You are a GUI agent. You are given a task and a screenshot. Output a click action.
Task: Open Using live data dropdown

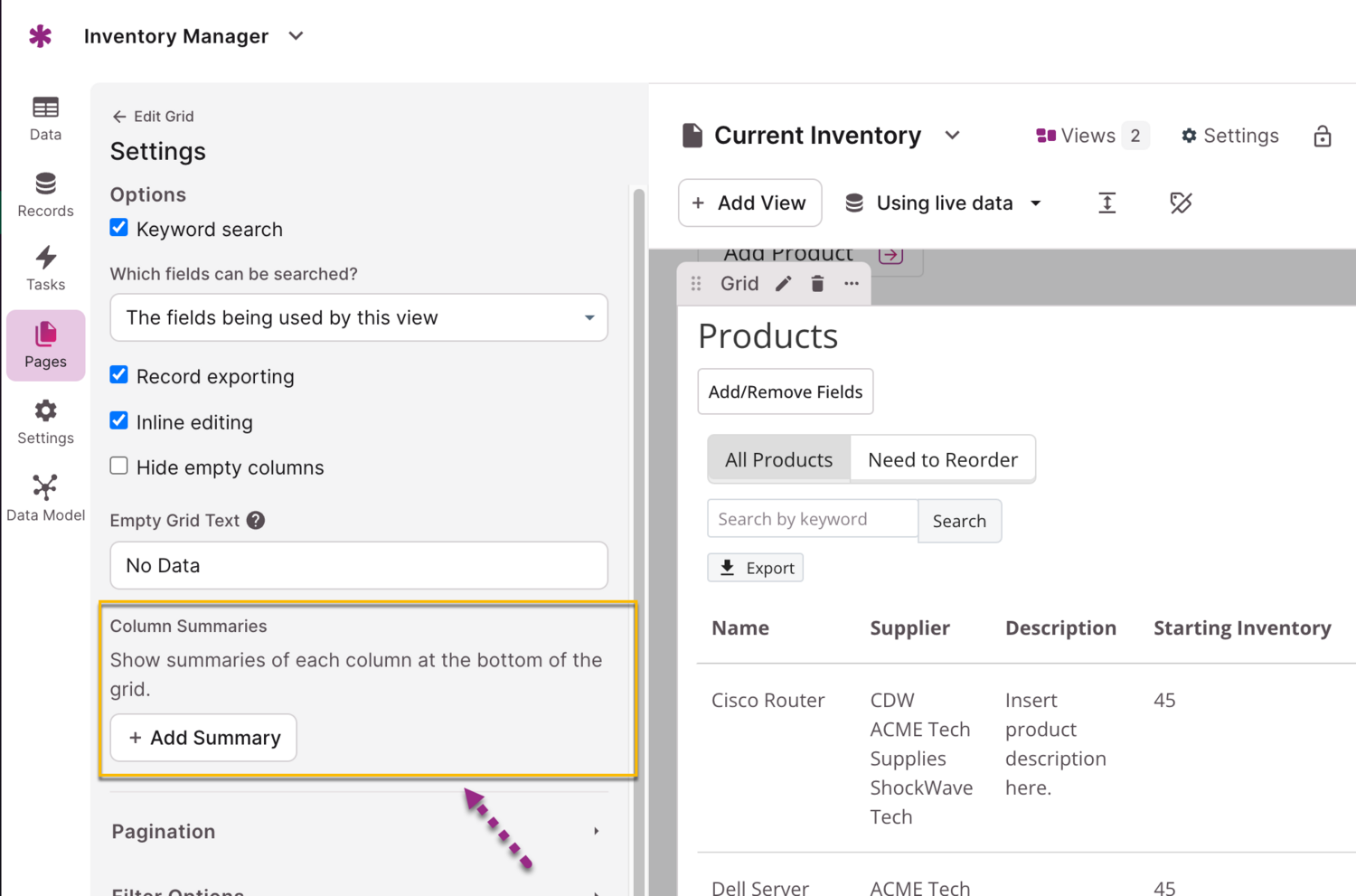(x=944, y=203)
